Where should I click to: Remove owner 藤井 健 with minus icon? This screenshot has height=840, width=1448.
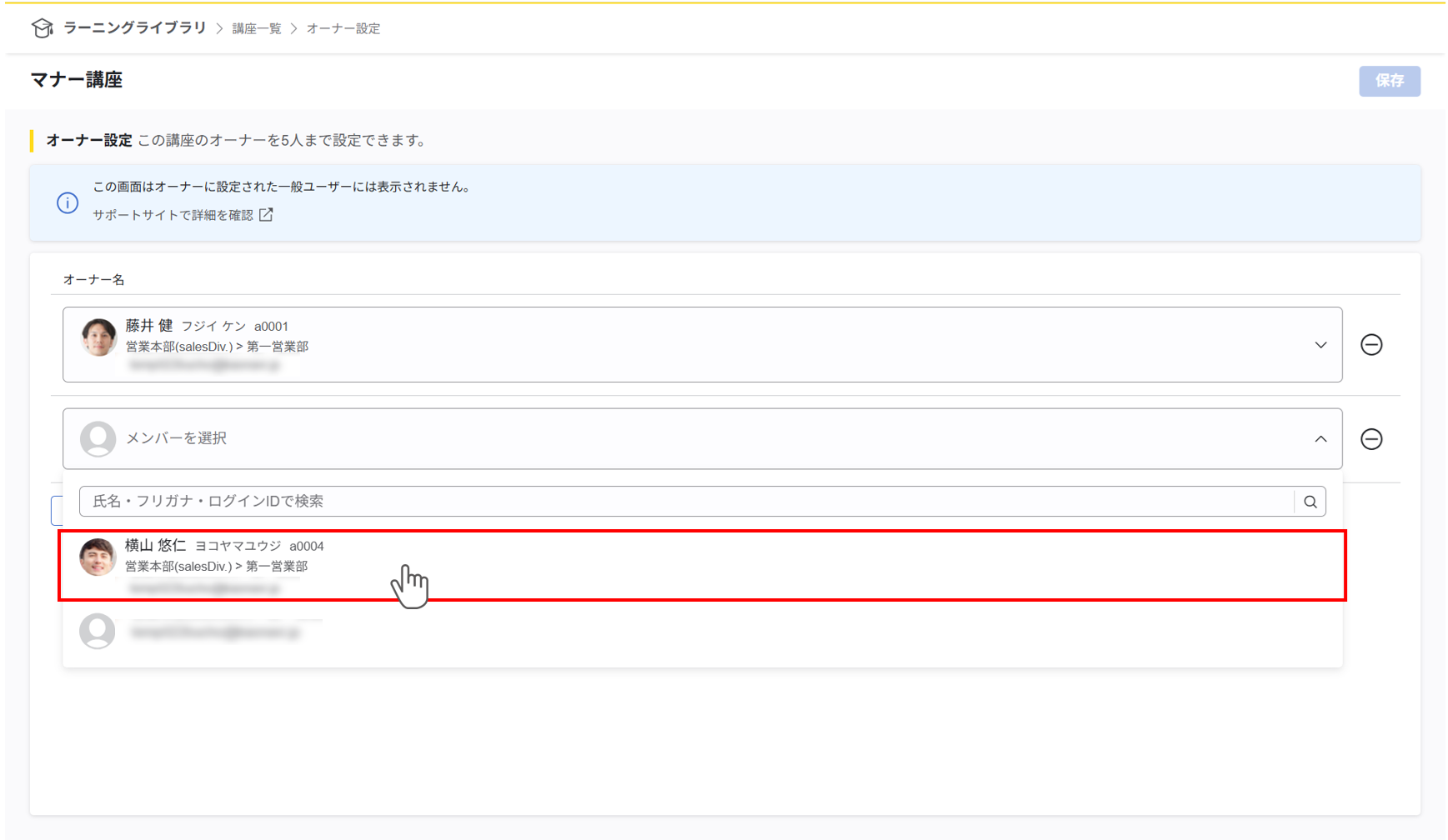coord(1371,345)
